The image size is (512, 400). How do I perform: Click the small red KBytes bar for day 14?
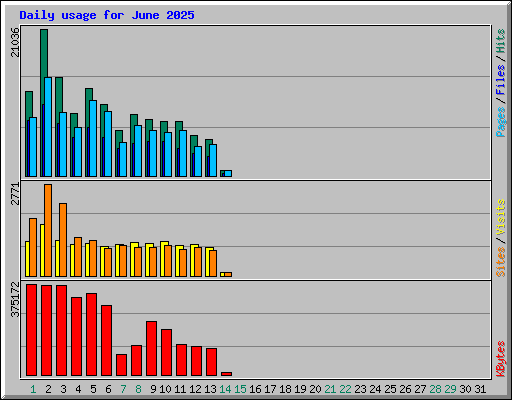pos(226,374)
